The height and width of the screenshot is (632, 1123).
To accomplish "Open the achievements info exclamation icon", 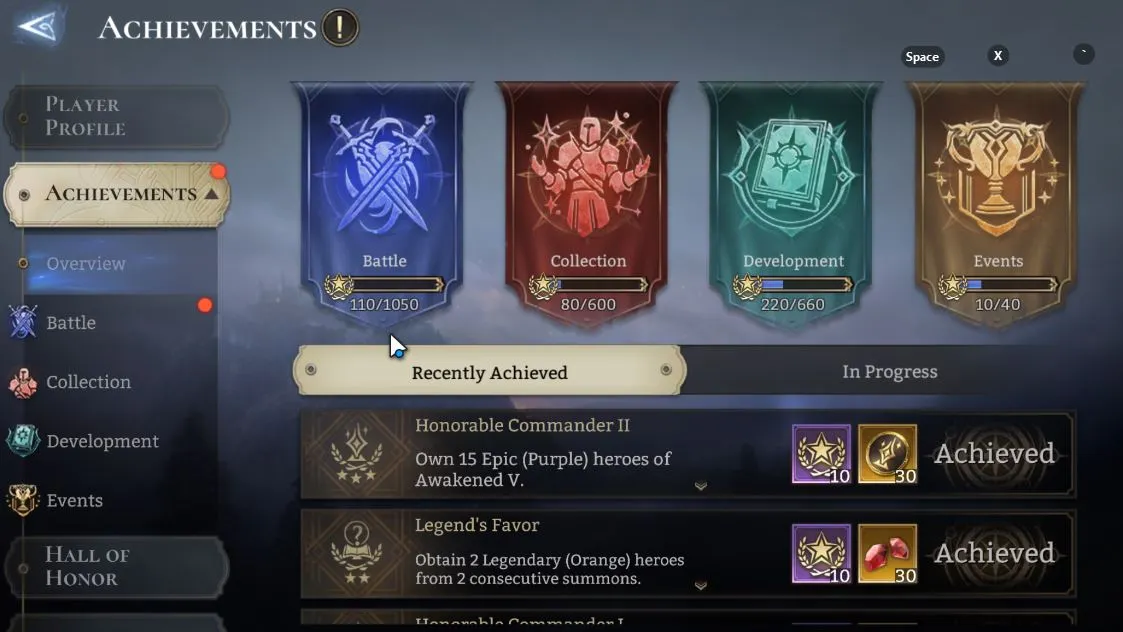I will pos(339,28).
